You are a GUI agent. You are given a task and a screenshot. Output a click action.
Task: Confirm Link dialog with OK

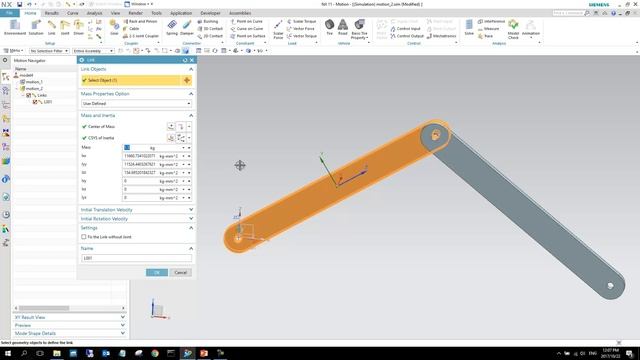157,273
